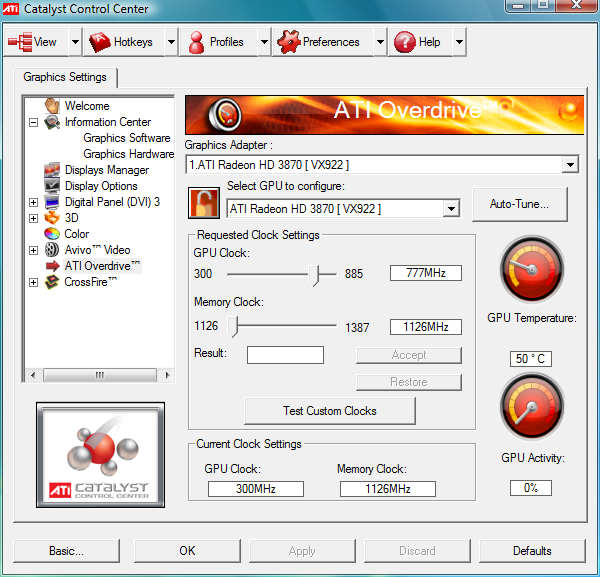Click the Memory Clock slider handle
600x577 pixels.
233,327
